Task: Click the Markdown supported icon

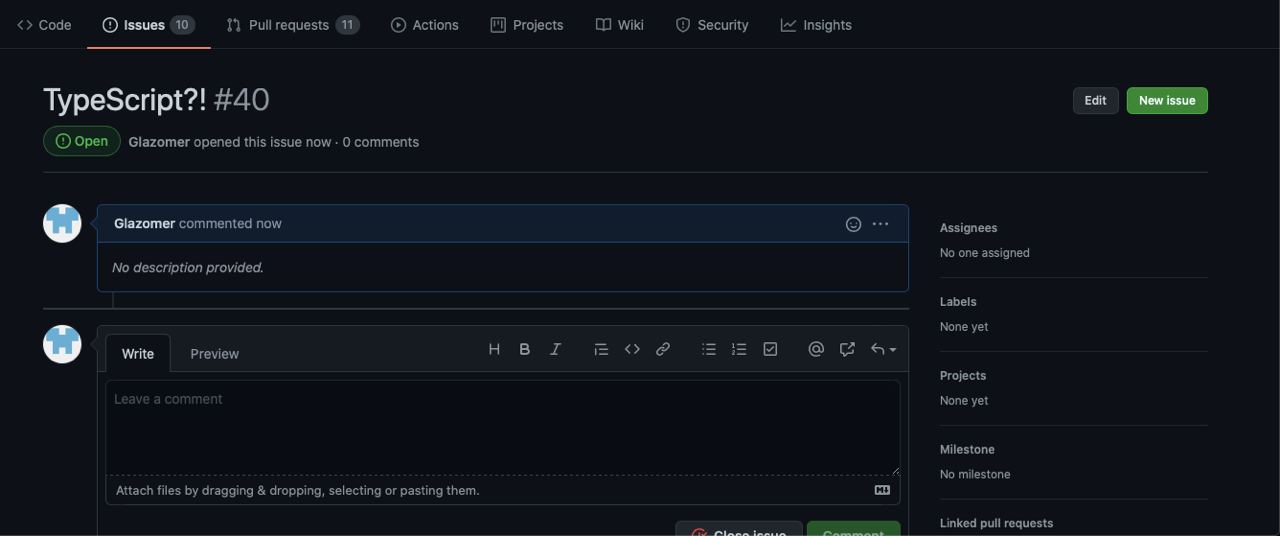Action: [882, 490]
